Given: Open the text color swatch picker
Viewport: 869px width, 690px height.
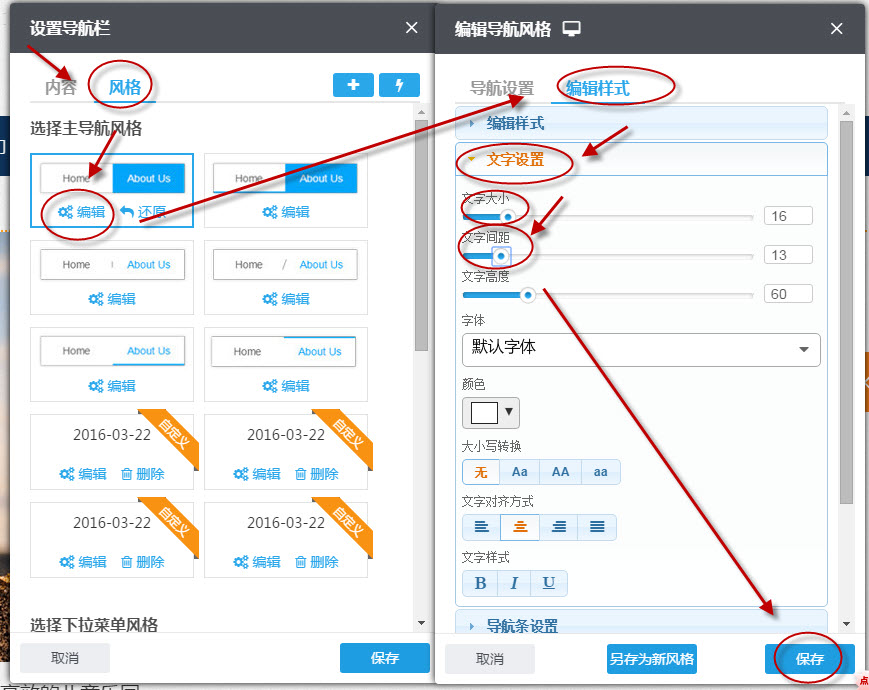Looking at the screenshot, I should click(491, 412).
